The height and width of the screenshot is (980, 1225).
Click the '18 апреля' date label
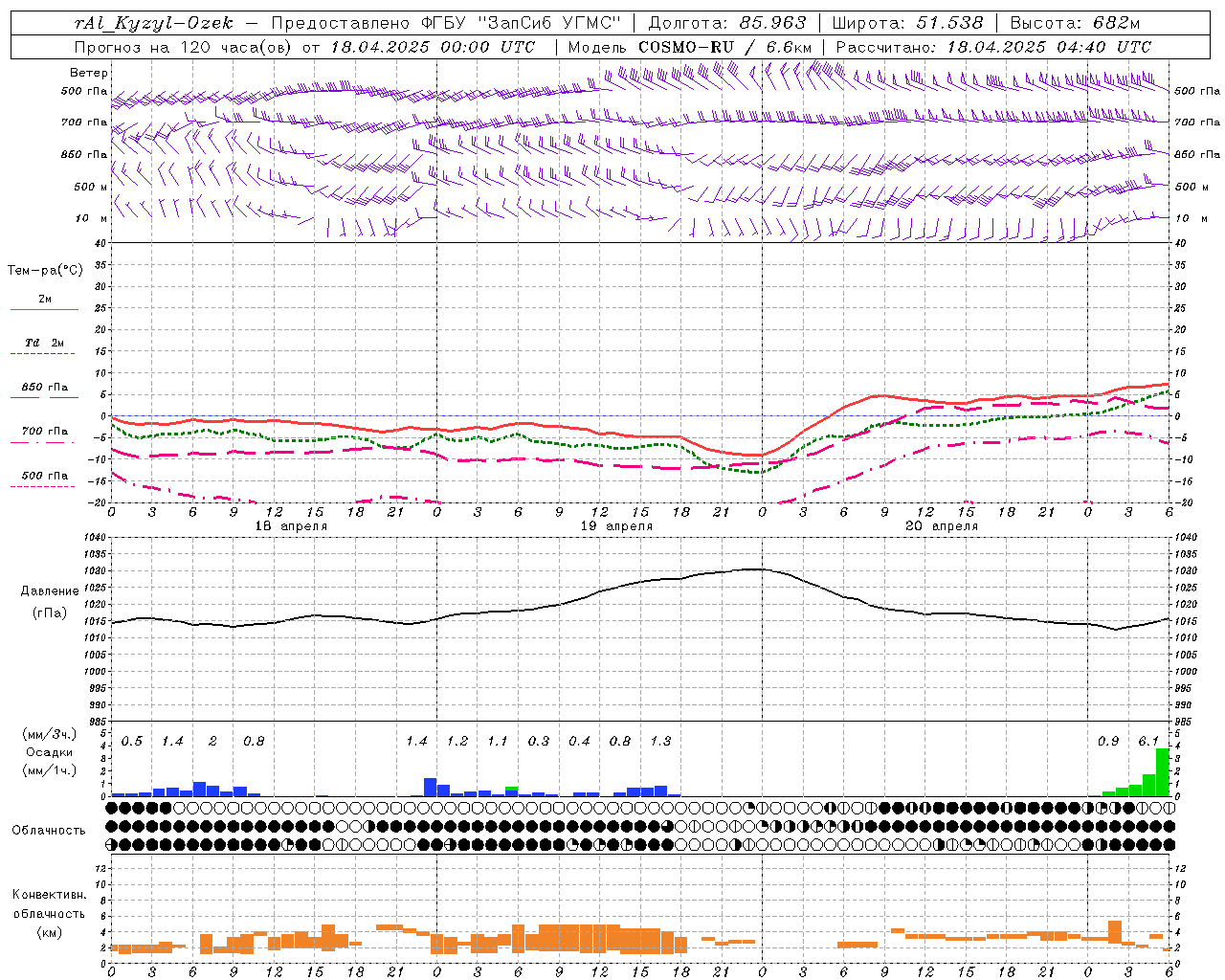pyautogui.click(x=291, y=526)
